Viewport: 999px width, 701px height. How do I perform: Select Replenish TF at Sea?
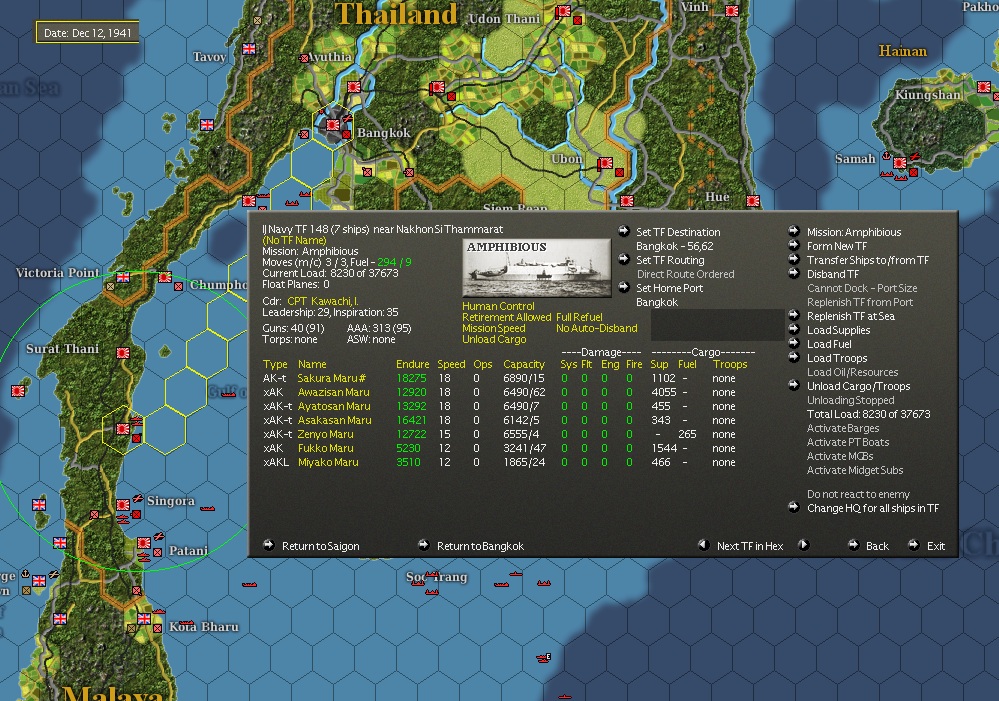pos(851,316)
